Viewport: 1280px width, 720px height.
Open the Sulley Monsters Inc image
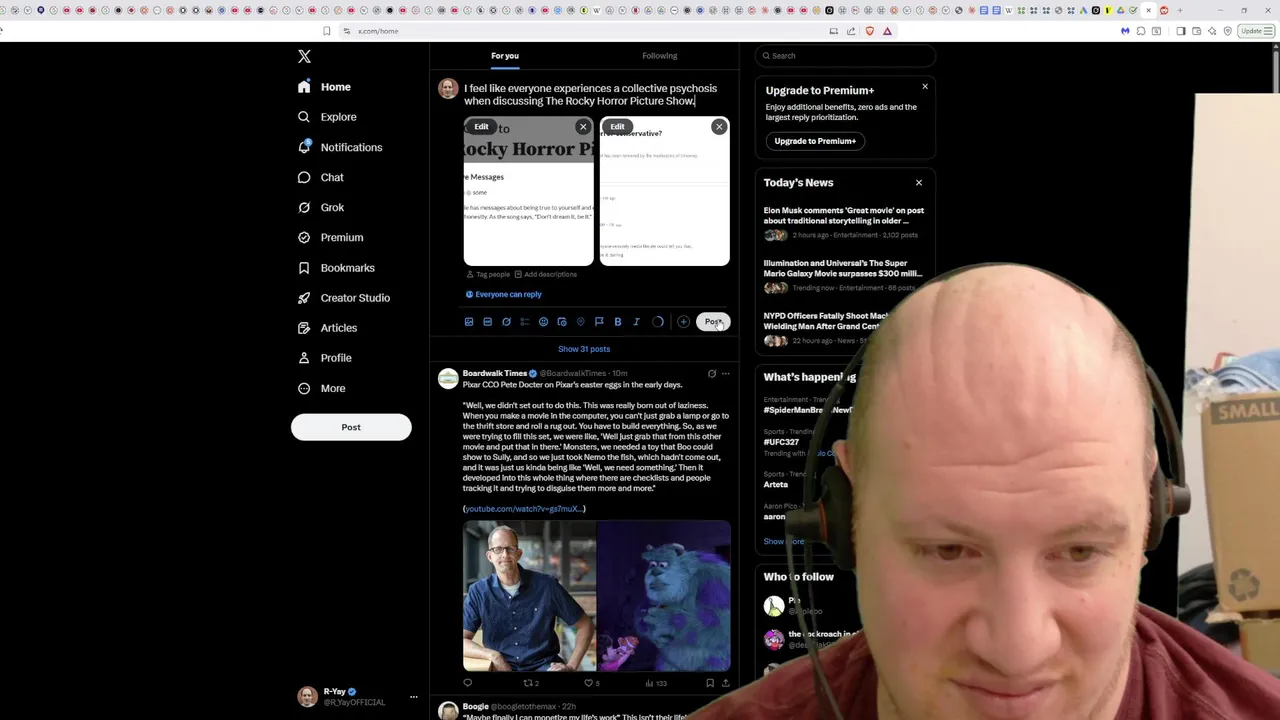click(x=664, y=596)
